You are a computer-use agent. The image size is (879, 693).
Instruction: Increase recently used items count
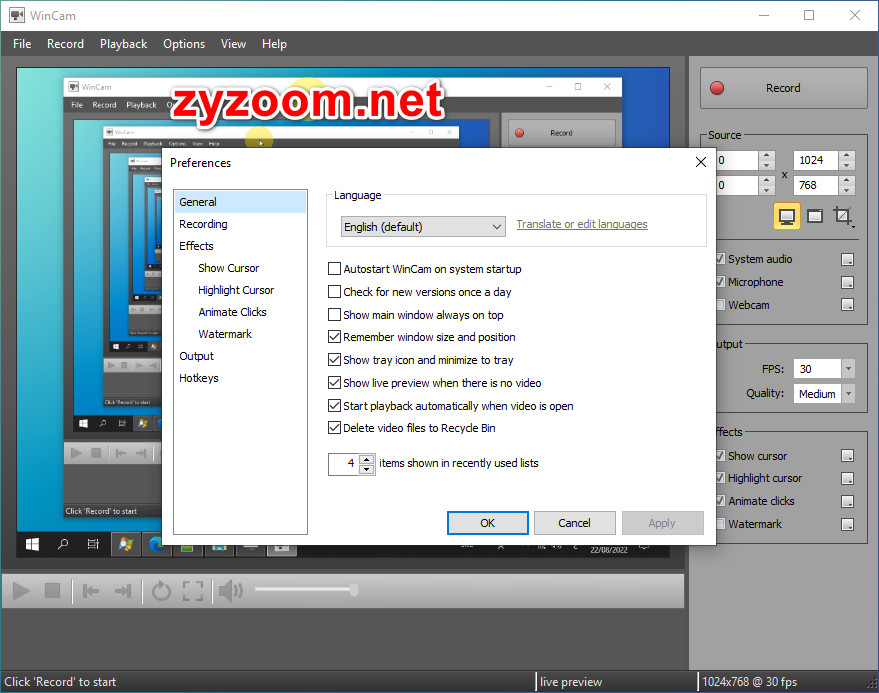click(x=367, y=459)
